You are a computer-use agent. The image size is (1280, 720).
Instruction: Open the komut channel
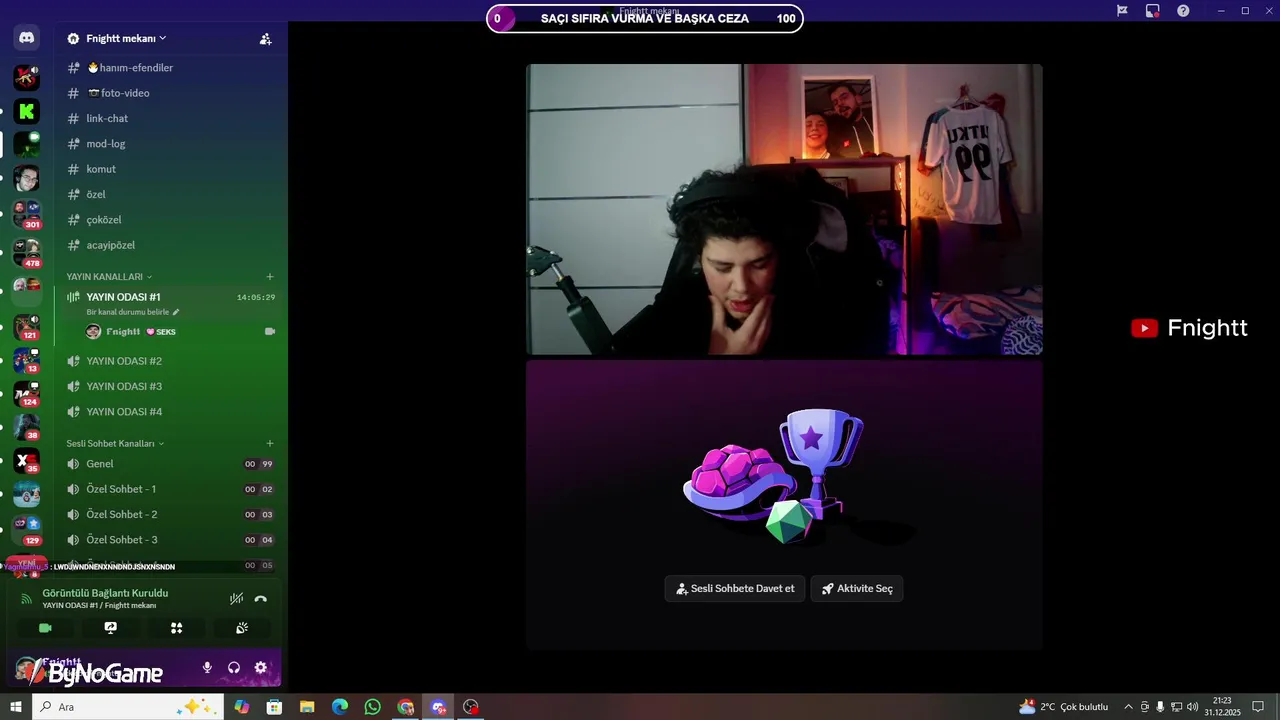click(170, 169)
